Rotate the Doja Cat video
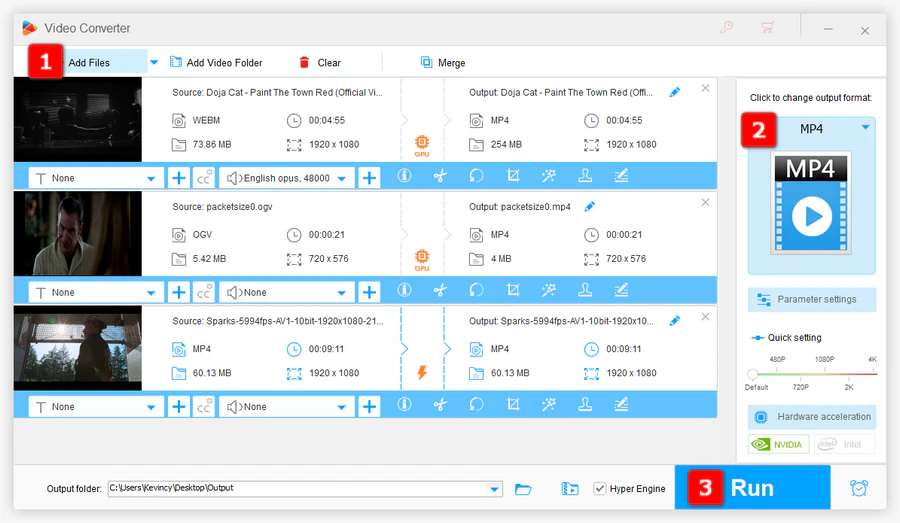Viewport: 900px width, 523px height. click(x=476, y=176)
